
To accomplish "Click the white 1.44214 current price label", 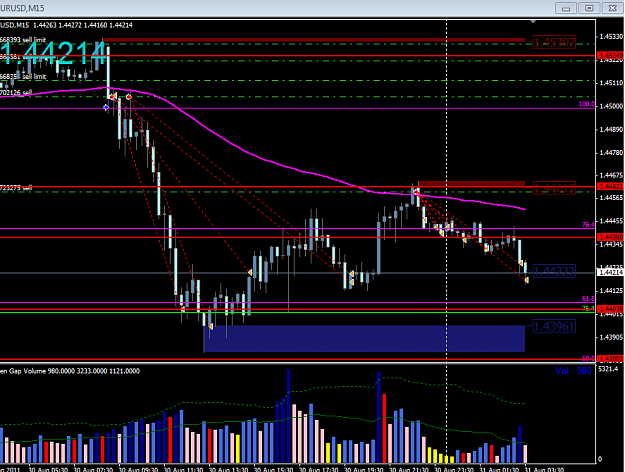I will [611, 273].
